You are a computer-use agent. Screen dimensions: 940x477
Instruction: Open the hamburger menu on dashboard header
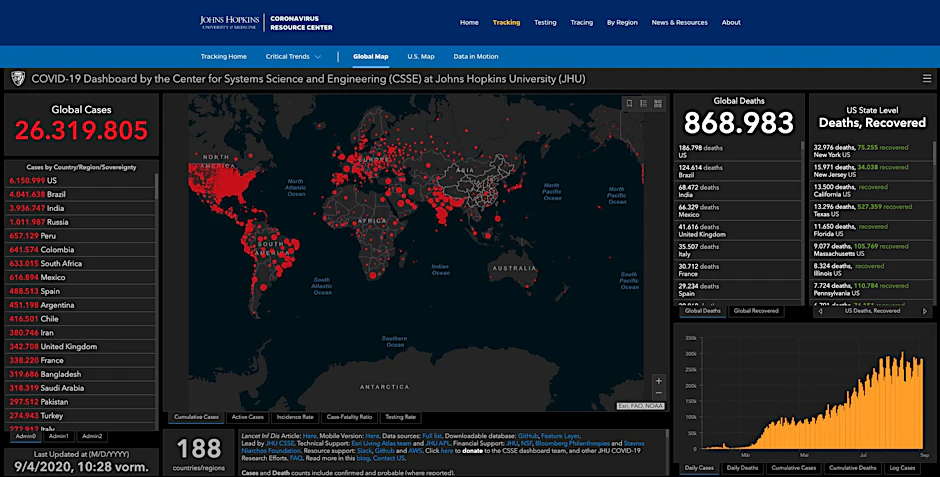tap(927, 79)
